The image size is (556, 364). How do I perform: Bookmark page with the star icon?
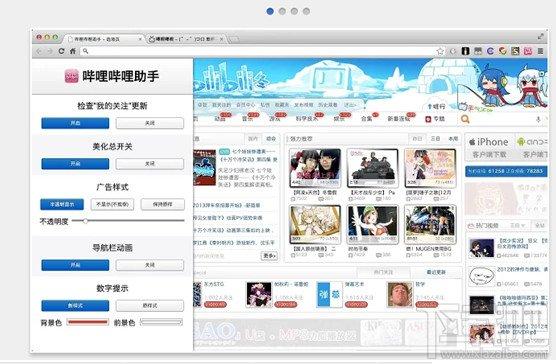click(x=440, y=51)
